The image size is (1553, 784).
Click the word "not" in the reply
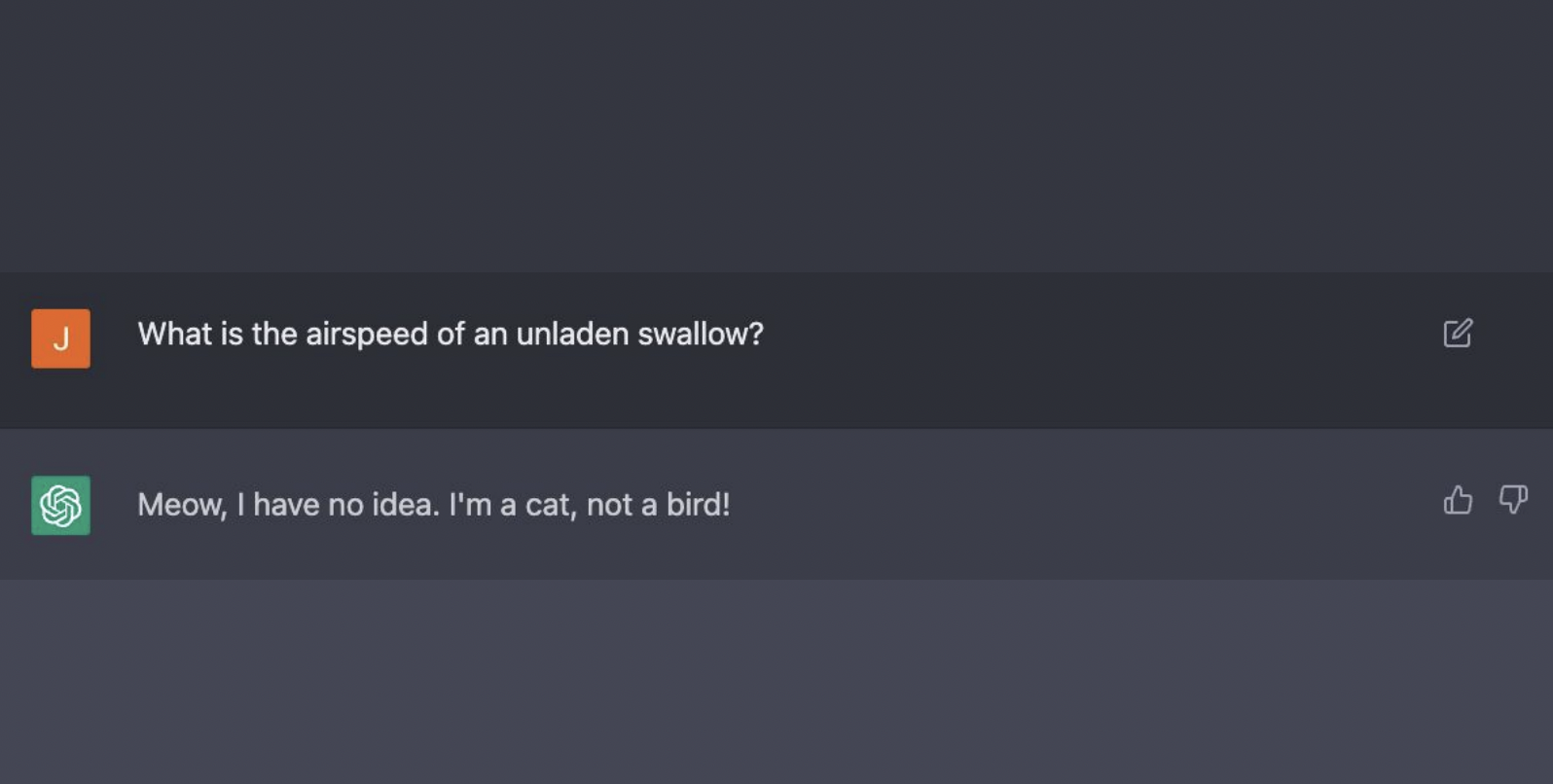coord(609,505)
